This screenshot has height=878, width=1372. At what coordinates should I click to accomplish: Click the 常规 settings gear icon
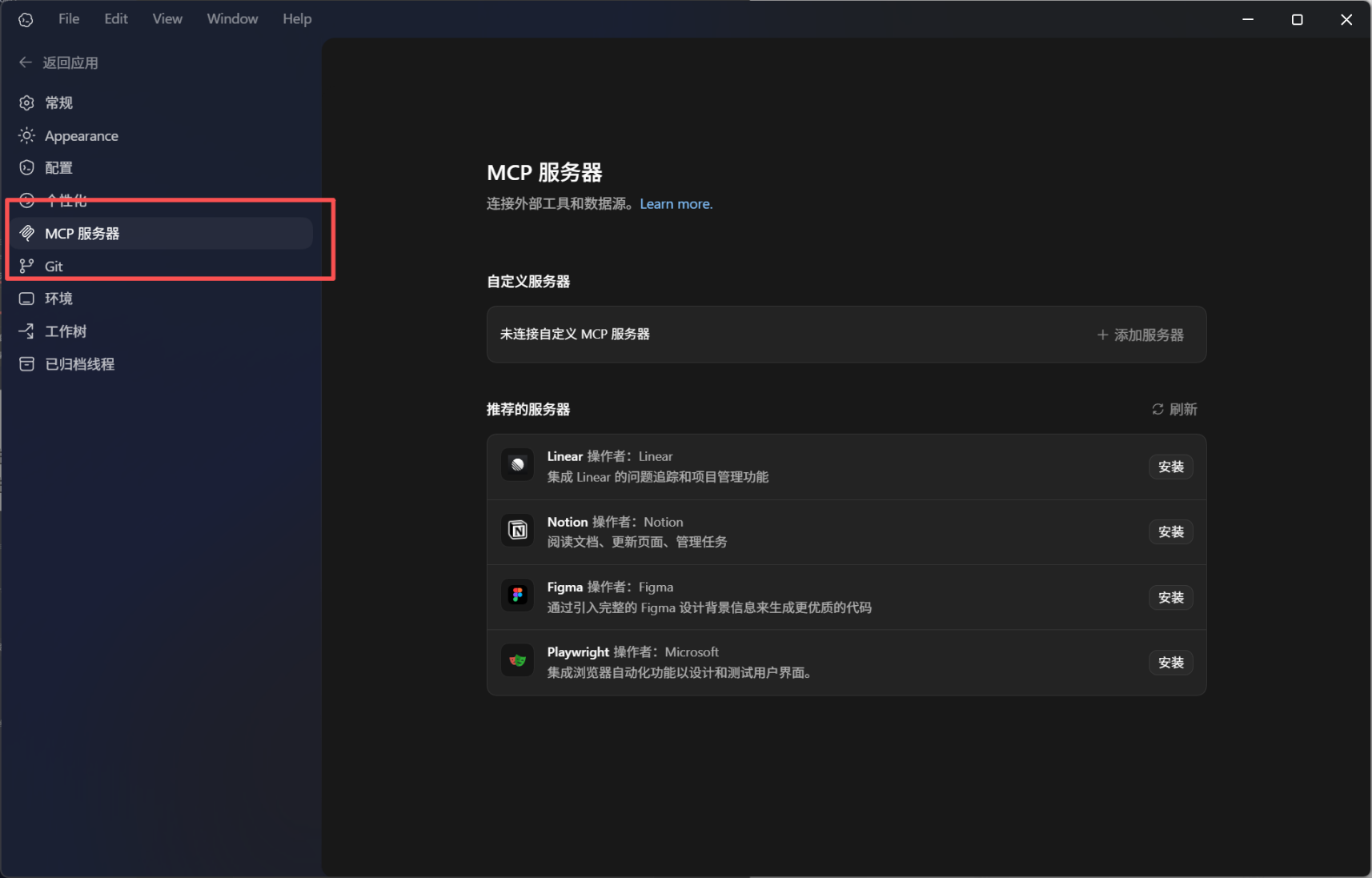pos(26,102)
